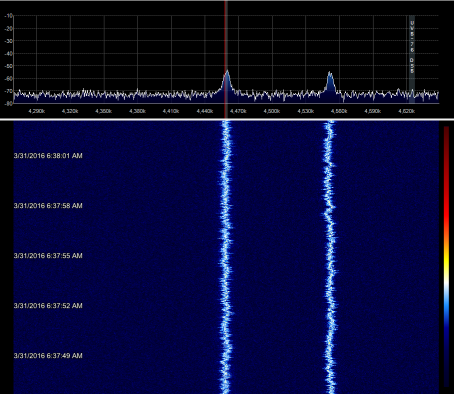Click the "UVB-76 USB" frequency marker band
This screenshot has height=394, width=454.
point(412,59)
